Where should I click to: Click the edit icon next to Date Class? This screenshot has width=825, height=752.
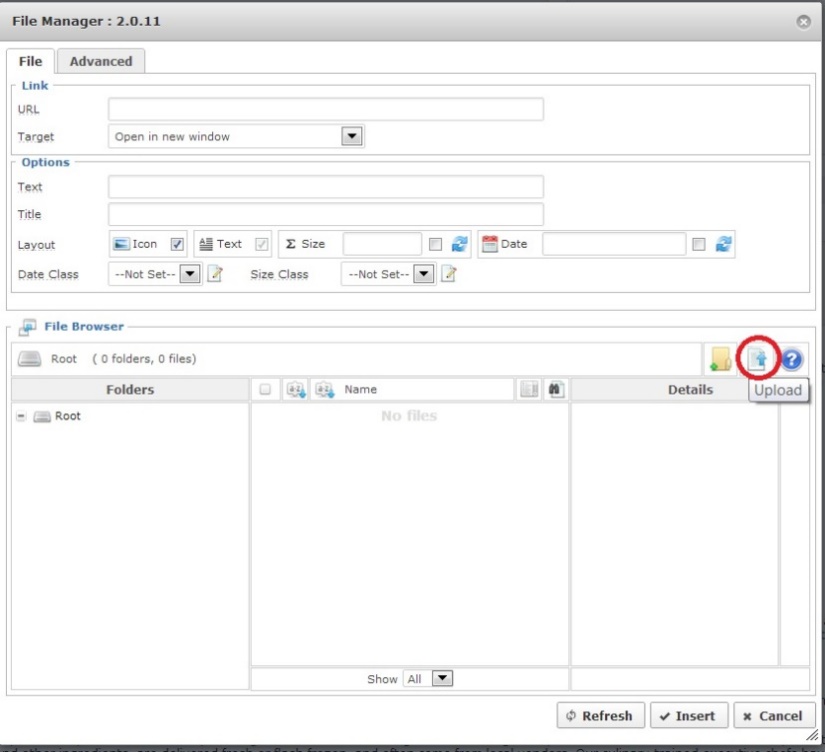click(213, 274)
